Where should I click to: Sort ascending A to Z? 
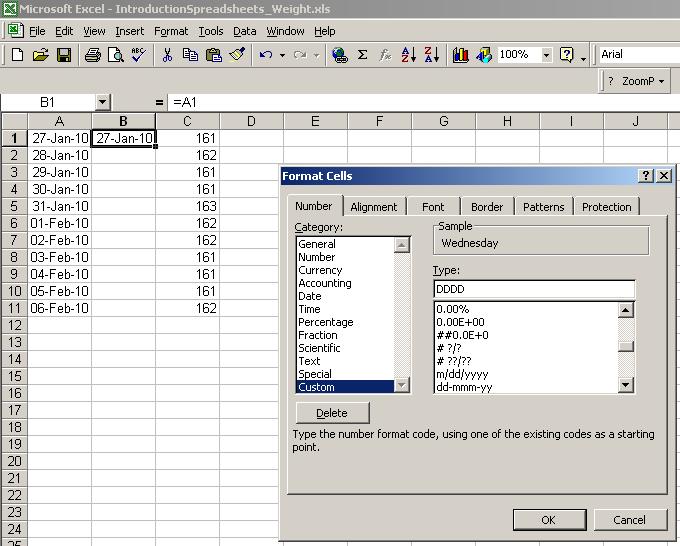pyautogui.click(x=409, y=55)
